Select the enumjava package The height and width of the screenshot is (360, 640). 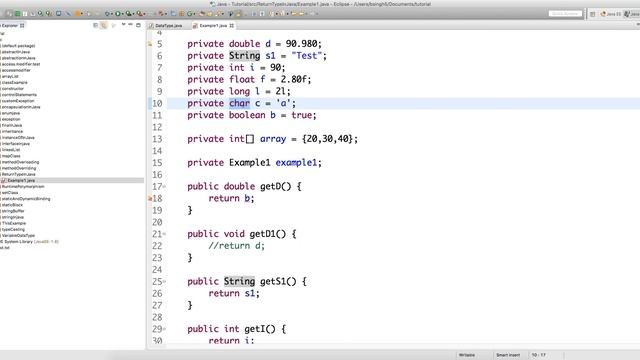click(x=11, y=113)
